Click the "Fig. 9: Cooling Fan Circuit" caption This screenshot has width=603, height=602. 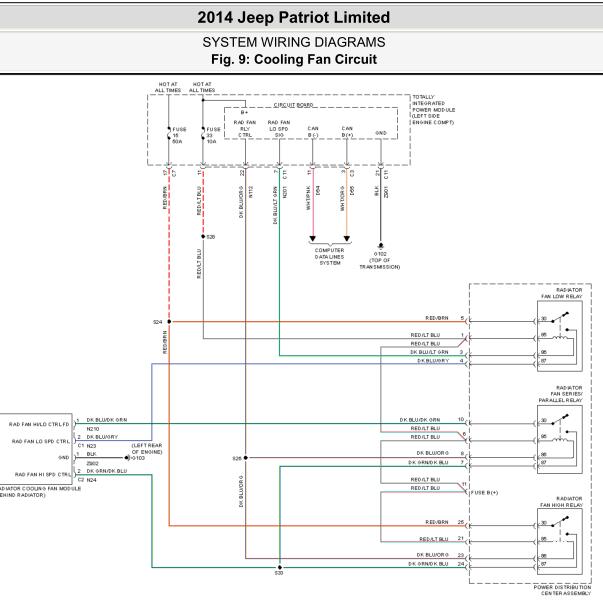click(x=294, y=59)
